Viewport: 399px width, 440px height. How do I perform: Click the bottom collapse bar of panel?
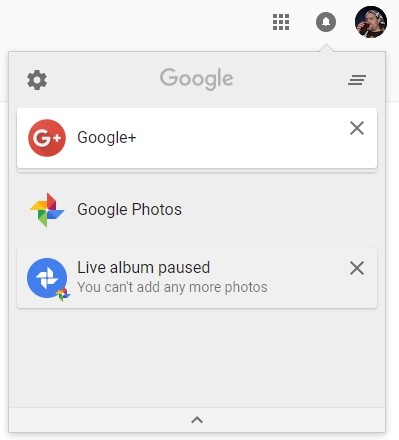click(x=197, y=420)
